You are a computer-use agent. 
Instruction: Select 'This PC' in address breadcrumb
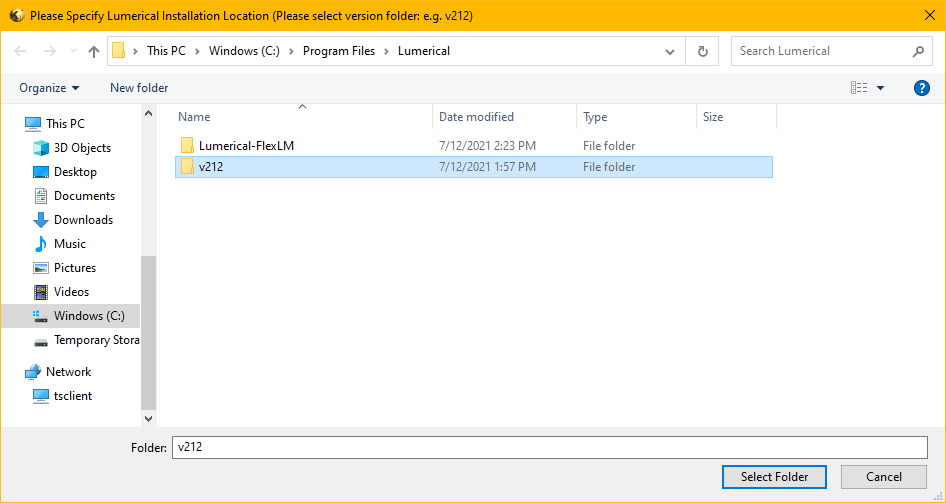(167, 51)
